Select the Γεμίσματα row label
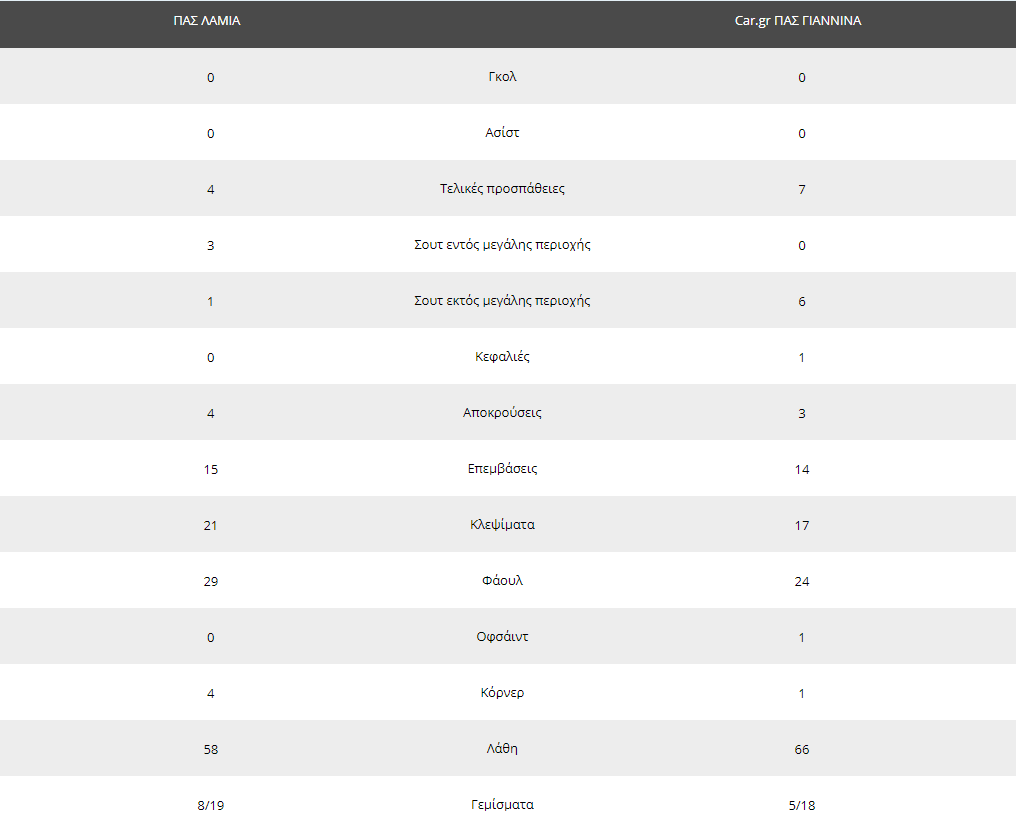The width and height of the screenshot is (1016, 829). tap(502, 804)
